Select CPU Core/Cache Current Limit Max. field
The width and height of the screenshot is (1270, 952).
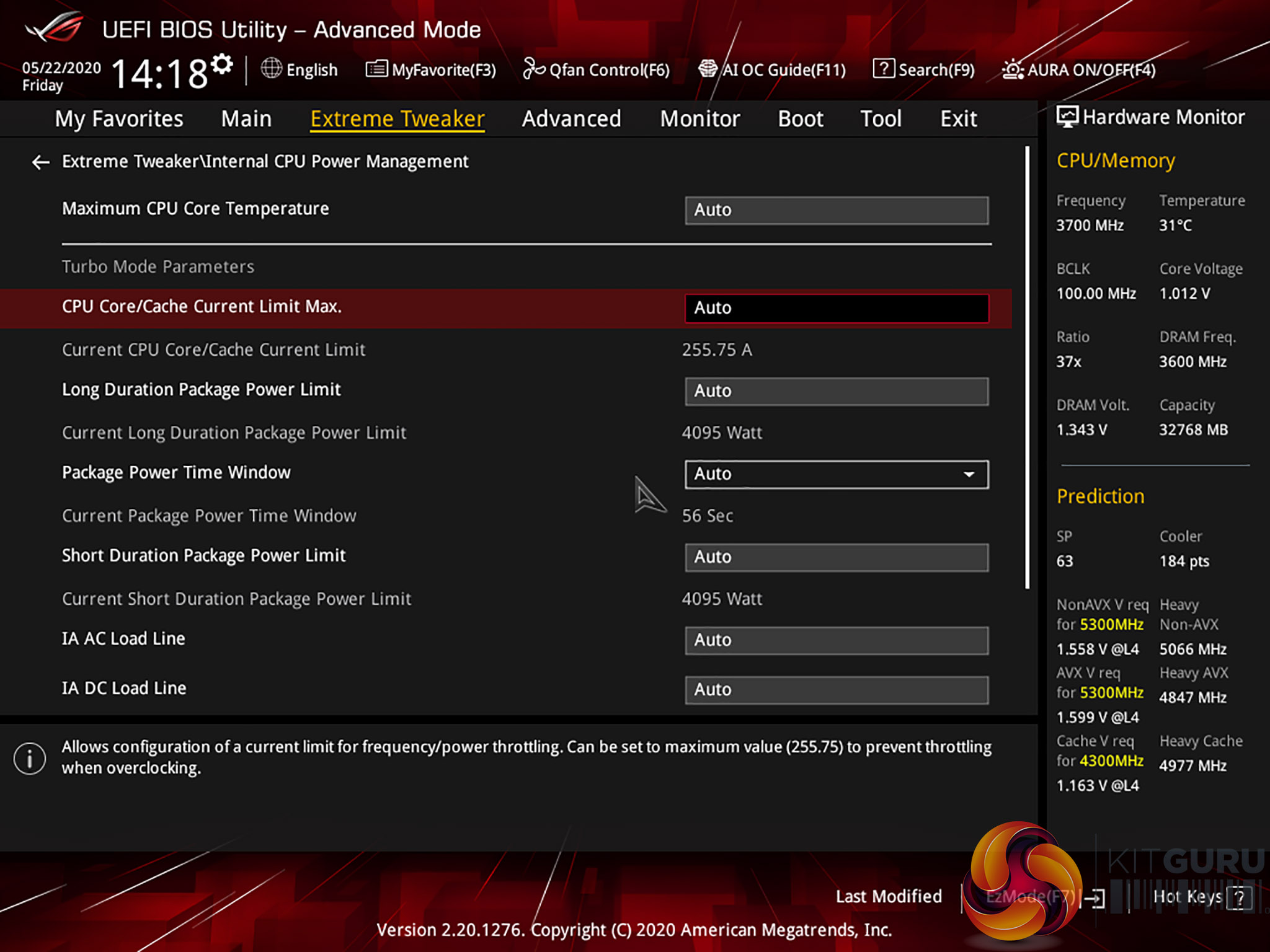836,308
